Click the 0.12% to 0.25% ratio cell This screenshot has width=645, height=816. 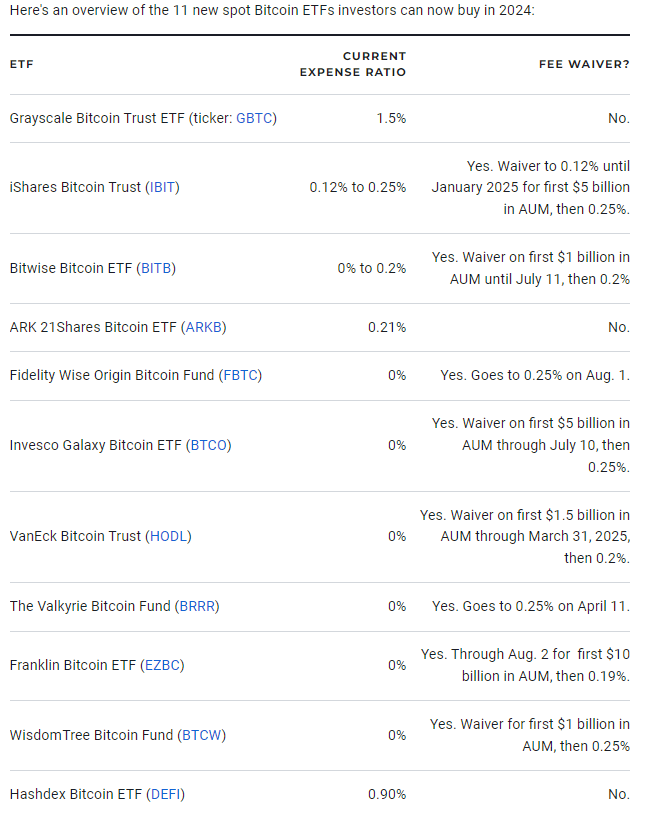click(357, 187)
